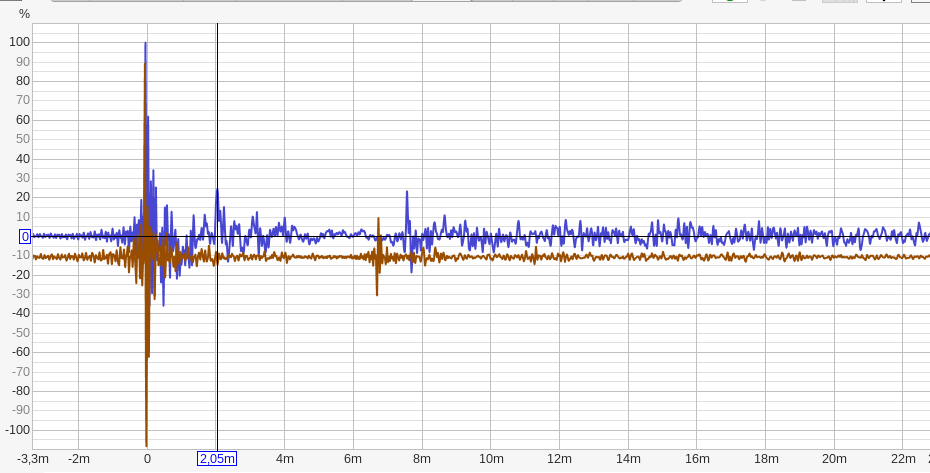The width and height of the screenshot is (930, 473).
Task: Click the blue 2,05m cursor time readout
Action: point(217,459)
